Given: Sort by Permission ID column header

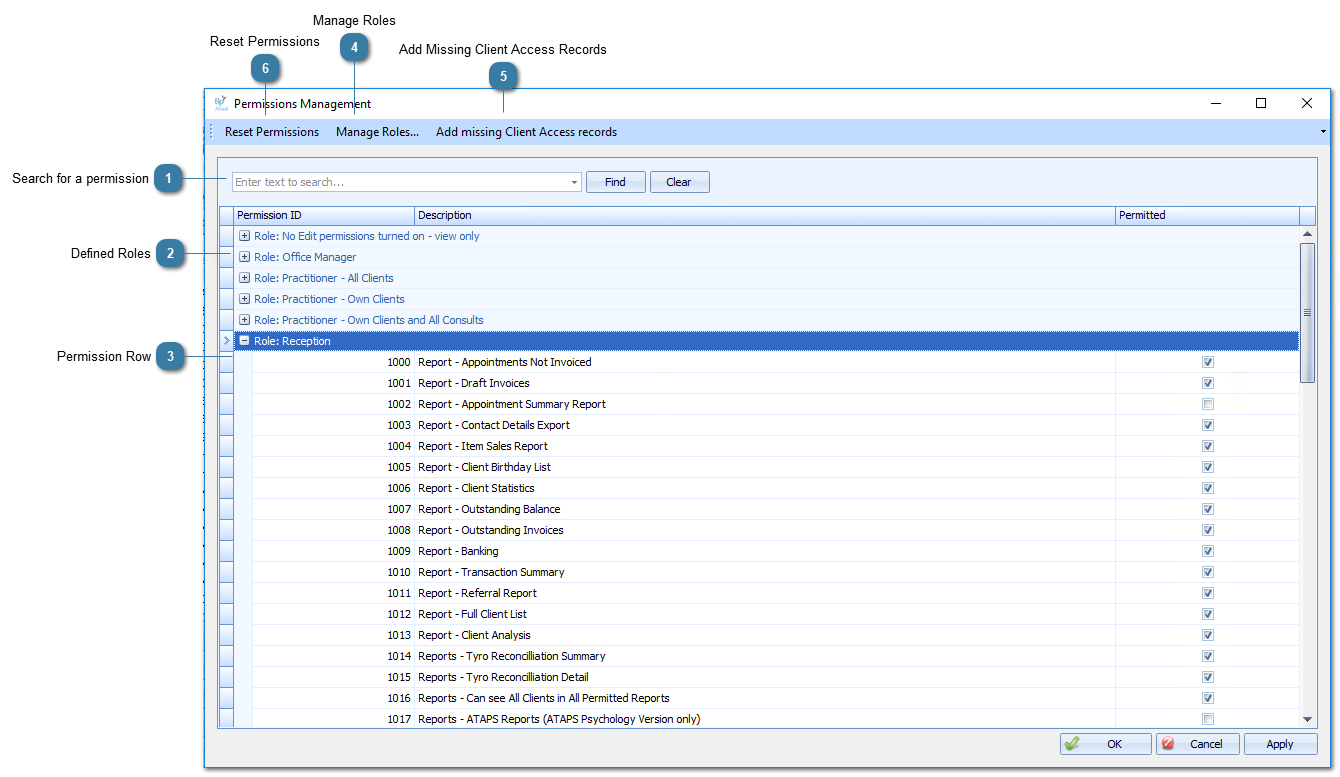Looking at the screenshot, I should [x=324, y=215].
